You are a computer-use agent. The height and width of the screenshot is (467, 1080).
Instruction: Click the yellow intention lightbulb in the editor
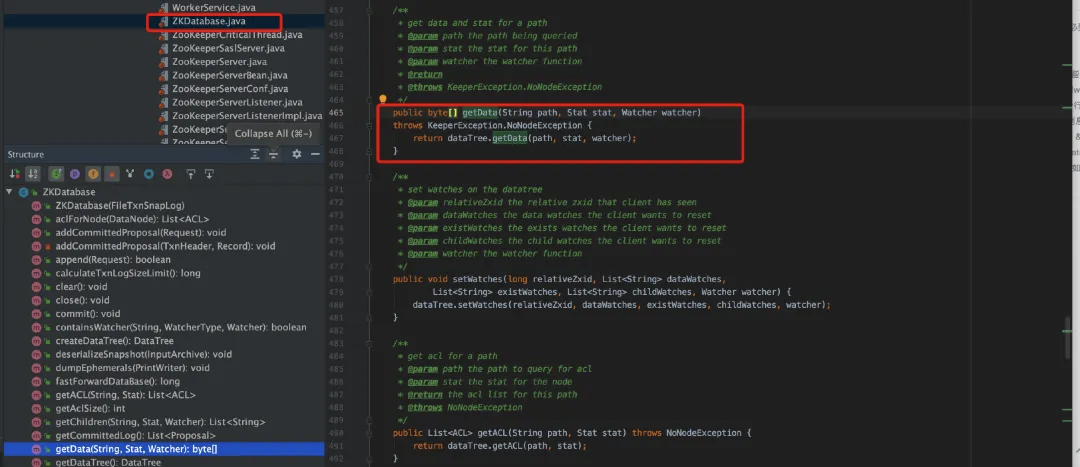coord(383,100)
